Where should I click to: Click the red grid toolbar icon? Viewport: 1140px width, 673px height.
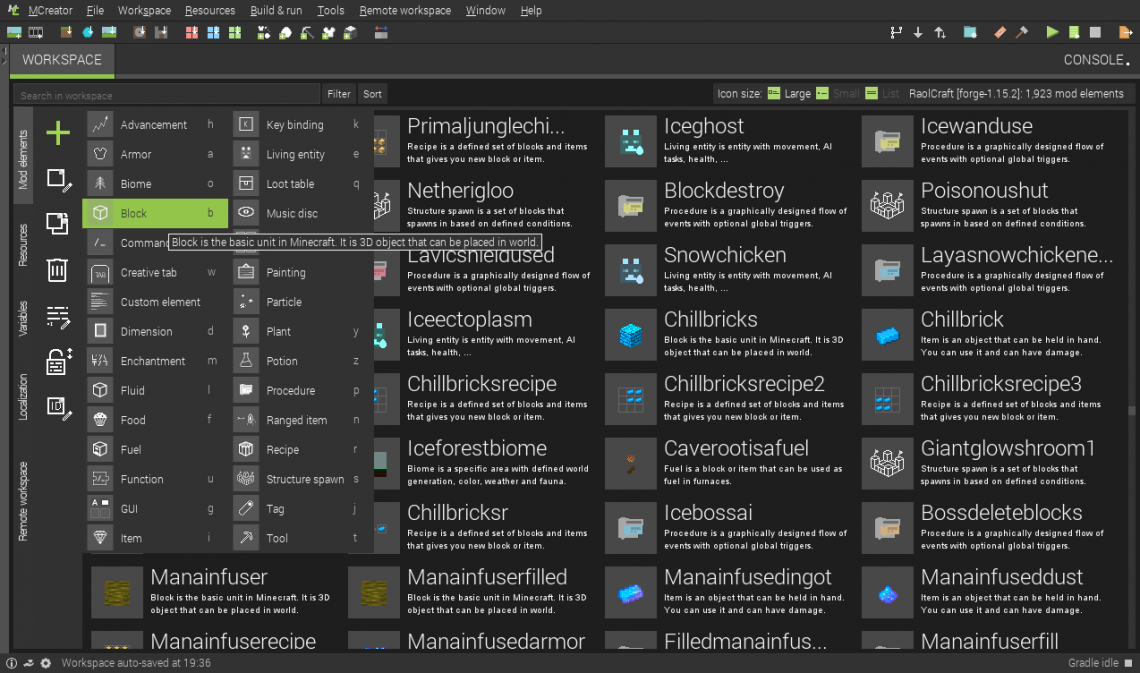(x=191, y=32)
